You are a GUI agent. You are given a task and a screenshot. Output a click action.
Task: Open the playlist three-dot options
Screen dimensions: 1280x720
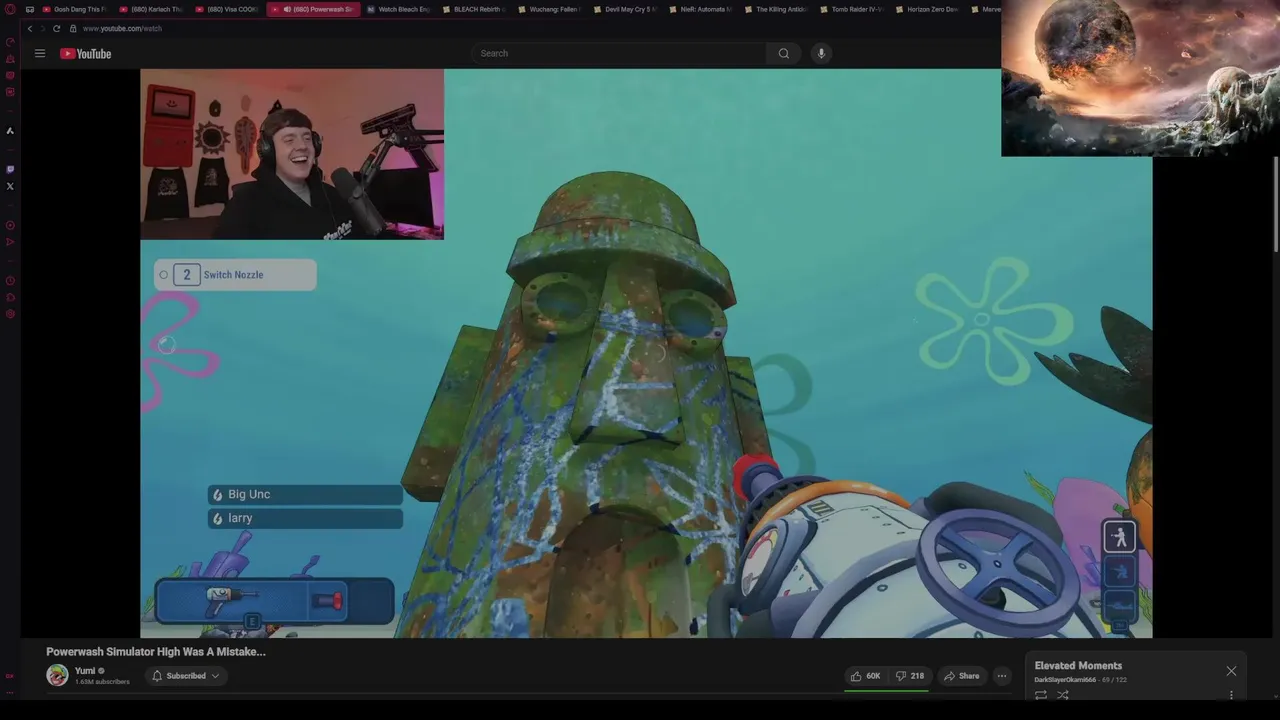pos(1231,695)
